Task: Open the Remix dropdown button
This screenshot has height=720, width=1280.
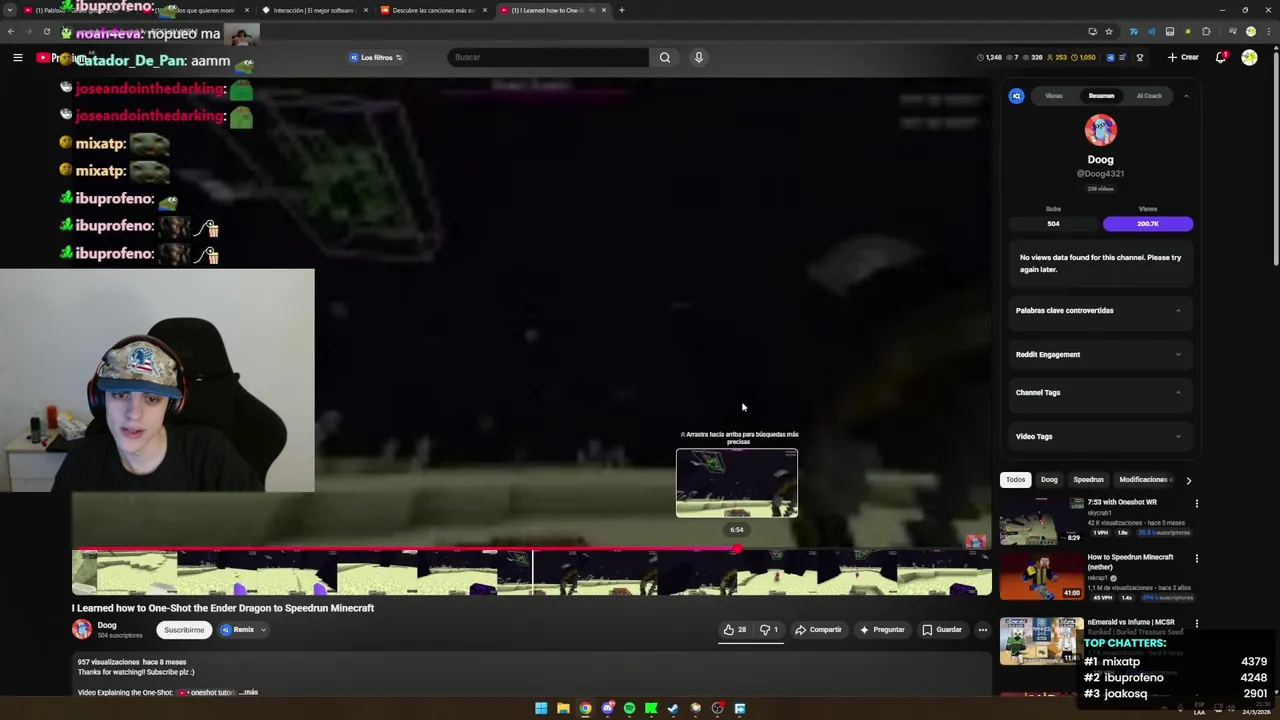Action: click(244, 630)
